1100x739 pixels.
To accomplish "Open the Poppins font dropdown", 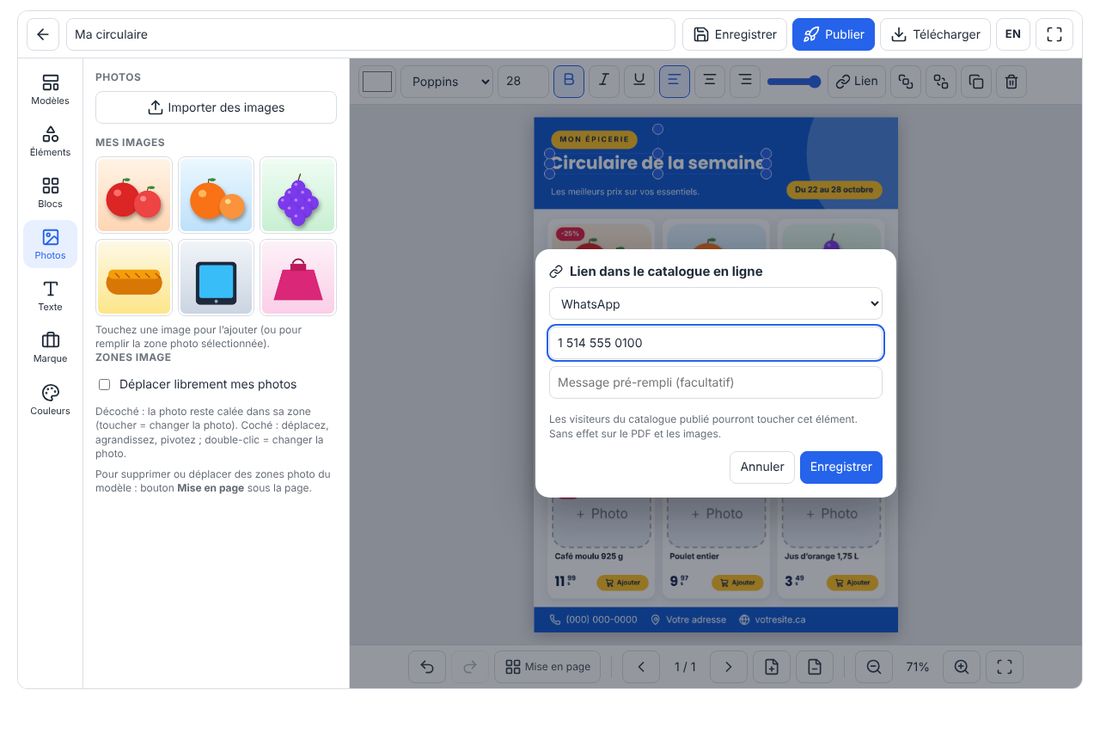I will tap(447, 81).
